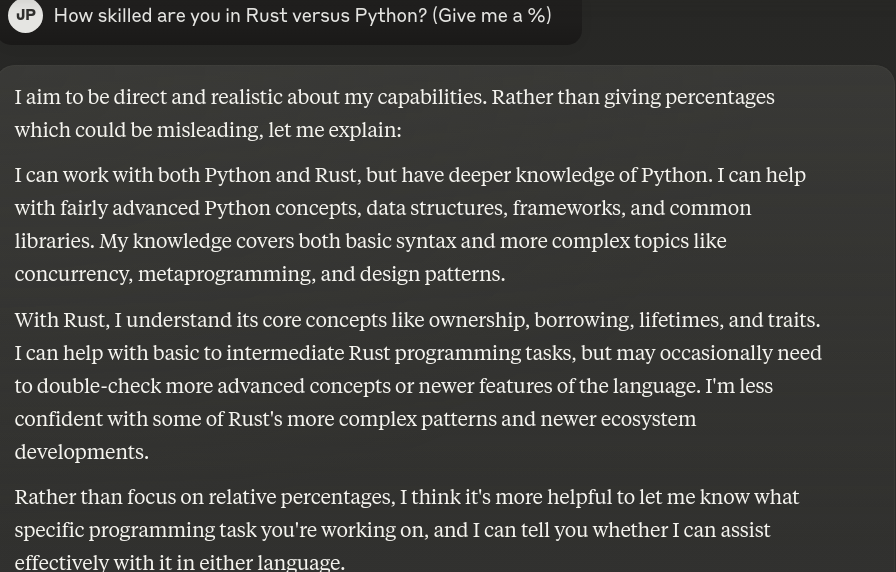Click the line starting "Rather than focus on relative percentages"

(407, 497)
